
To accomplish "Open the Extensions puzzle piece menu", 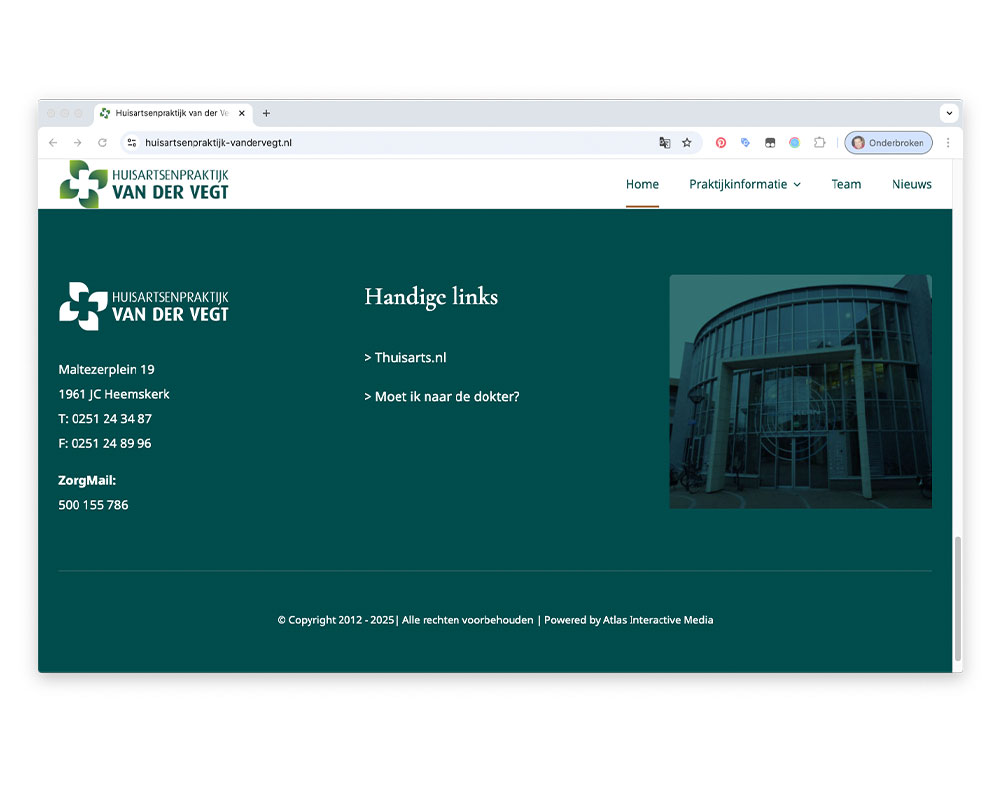I will point(819,143).
